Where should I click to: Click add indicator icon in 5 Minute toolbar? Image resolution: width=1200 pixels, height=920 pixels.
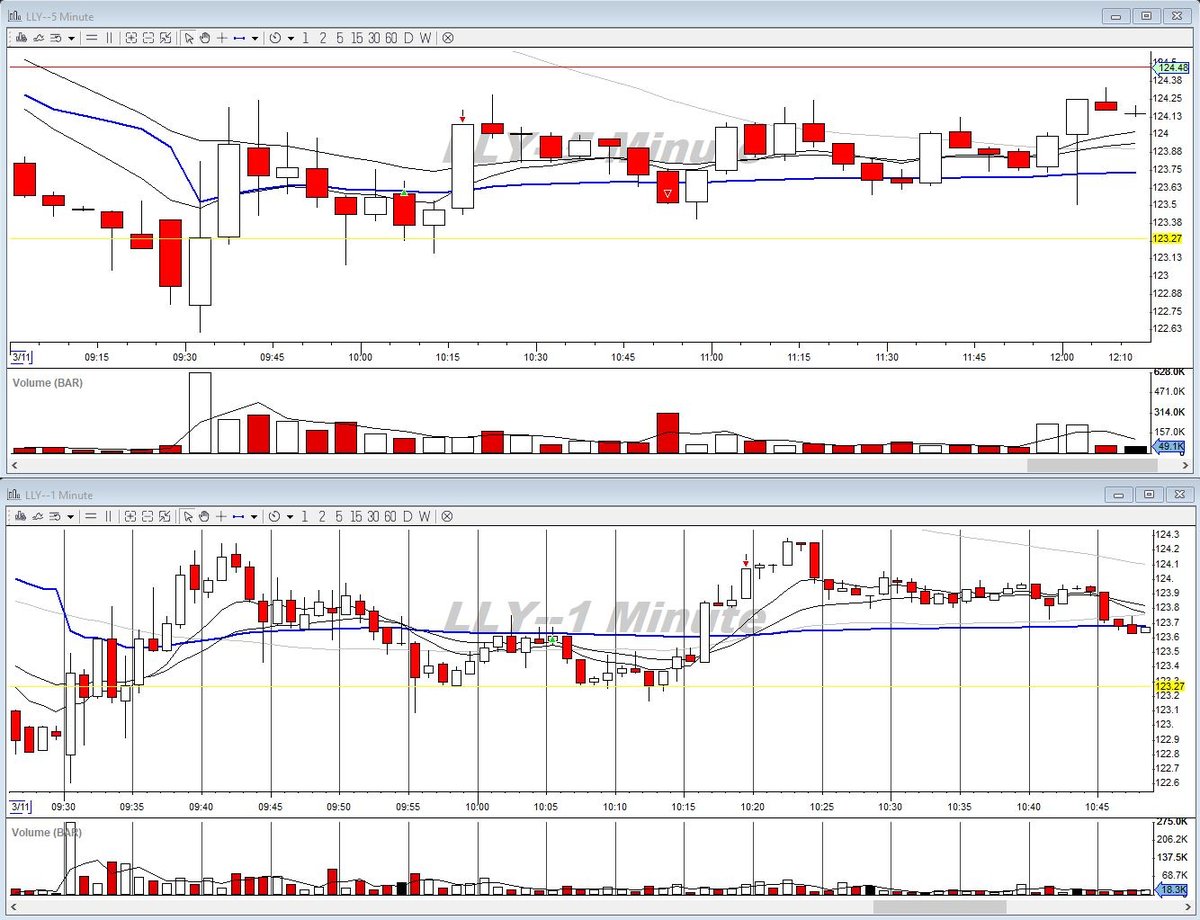[38, 38]
